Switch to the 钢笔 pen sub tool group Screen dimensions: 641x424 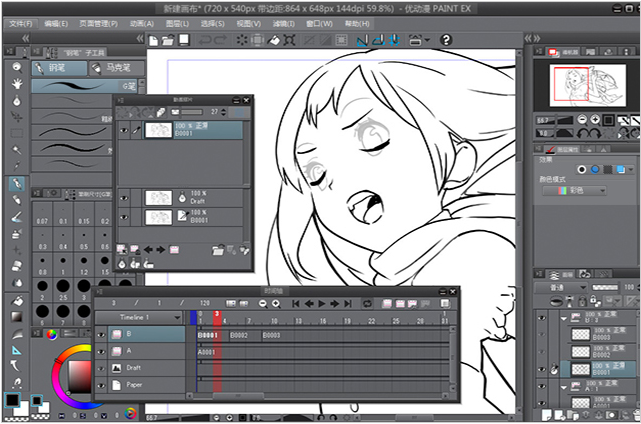(x=59, y=68)
